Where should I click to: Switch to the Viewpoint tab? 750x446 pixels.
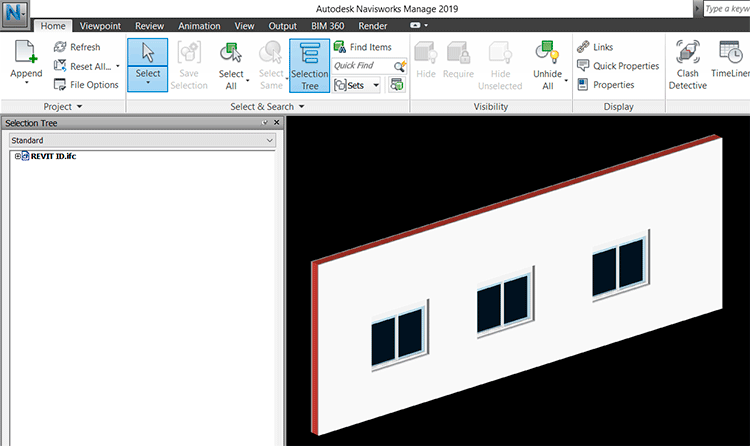coord(100,26)
